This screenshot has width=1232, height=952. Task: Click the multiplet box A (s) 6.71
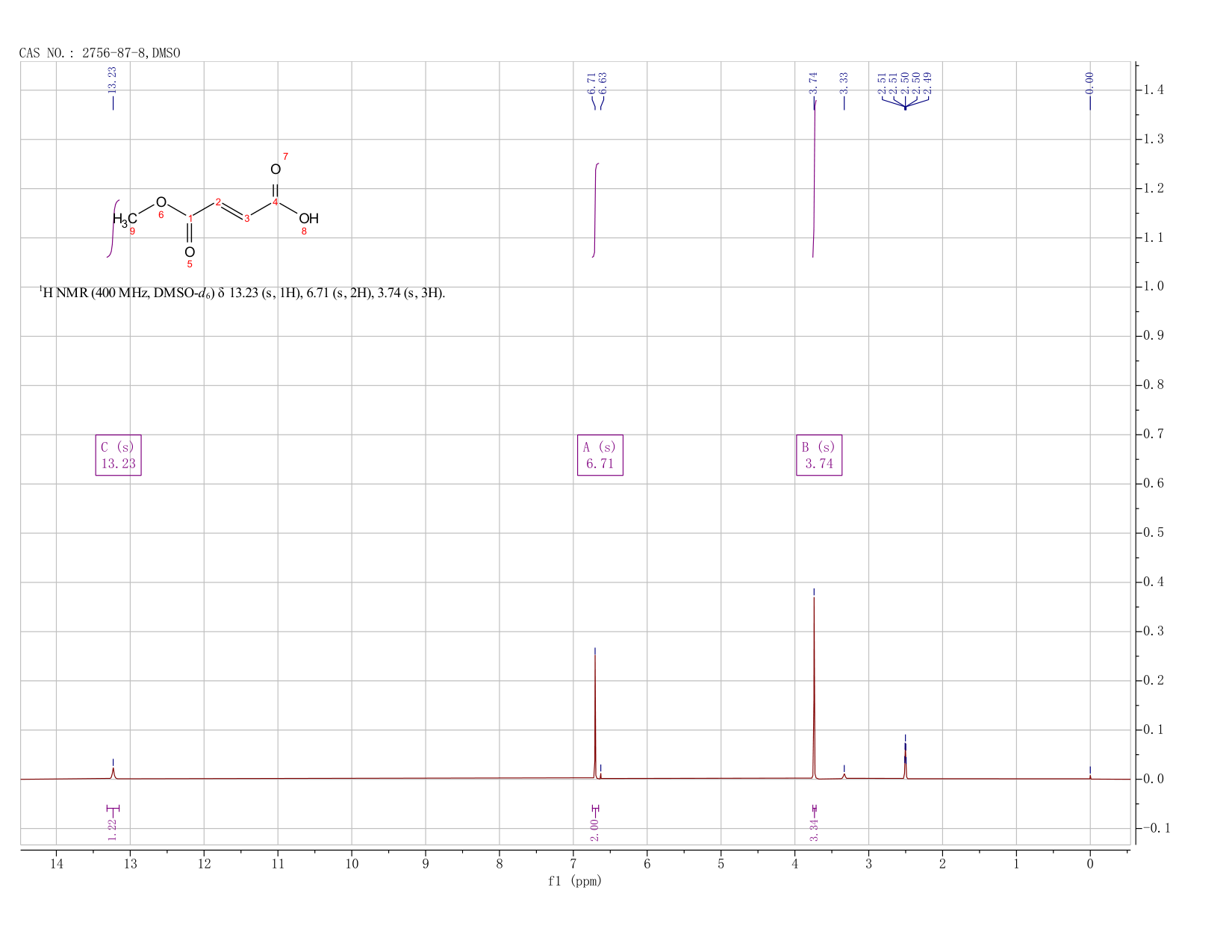(600, 455)
